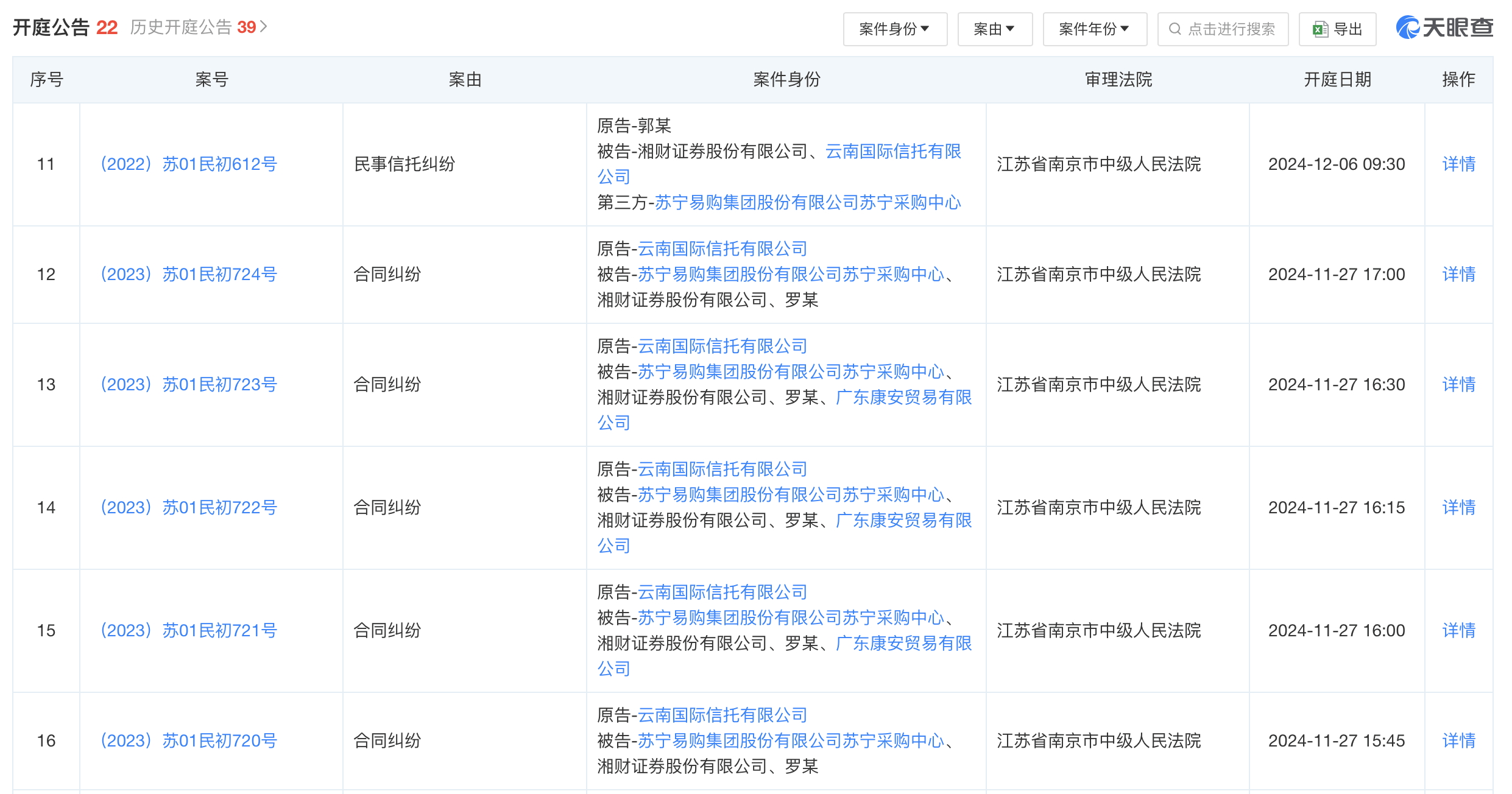Open 苏宁易购 third-party link in row 11
This screenshot has height=794, width=1512.
pos(808,202)
